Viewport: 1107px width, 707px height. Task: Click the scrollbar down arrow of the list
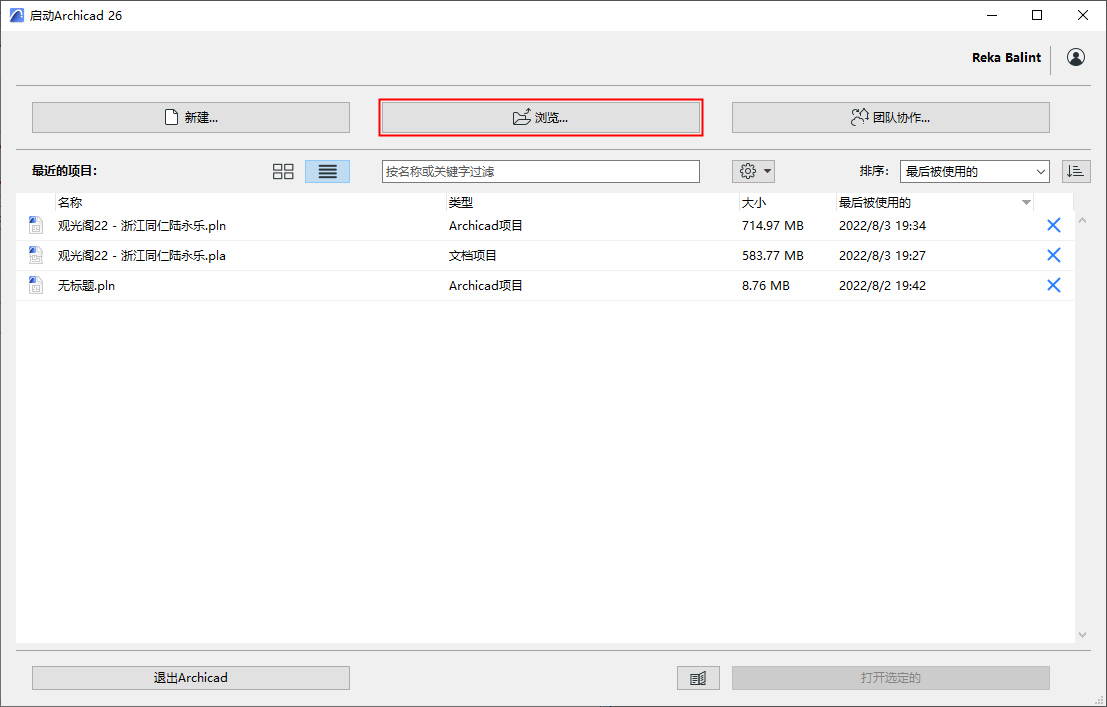(x=1082, y=635)
